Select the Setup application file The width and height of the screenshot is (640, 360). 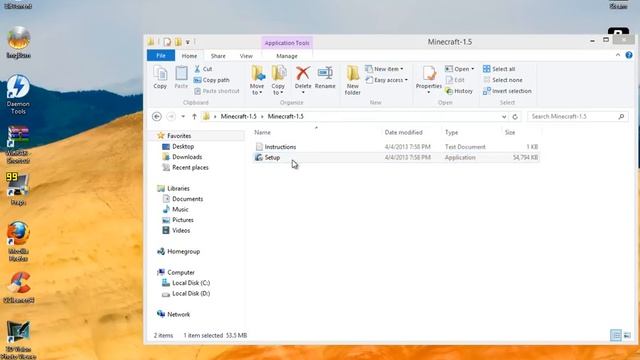click(396, 157)
